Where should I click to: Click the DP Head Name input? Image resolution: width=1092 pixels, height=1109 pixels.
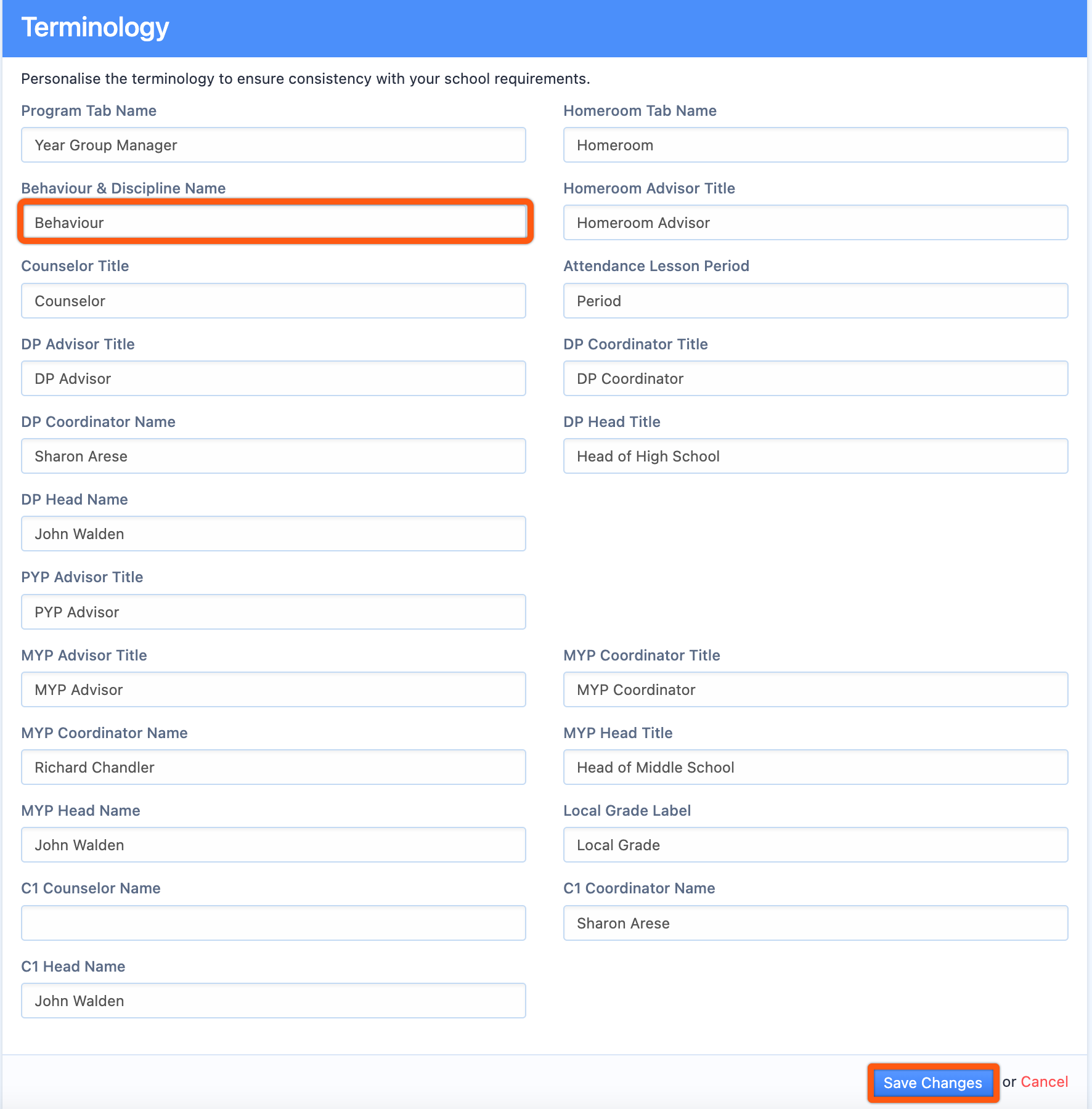click(274, 534)
